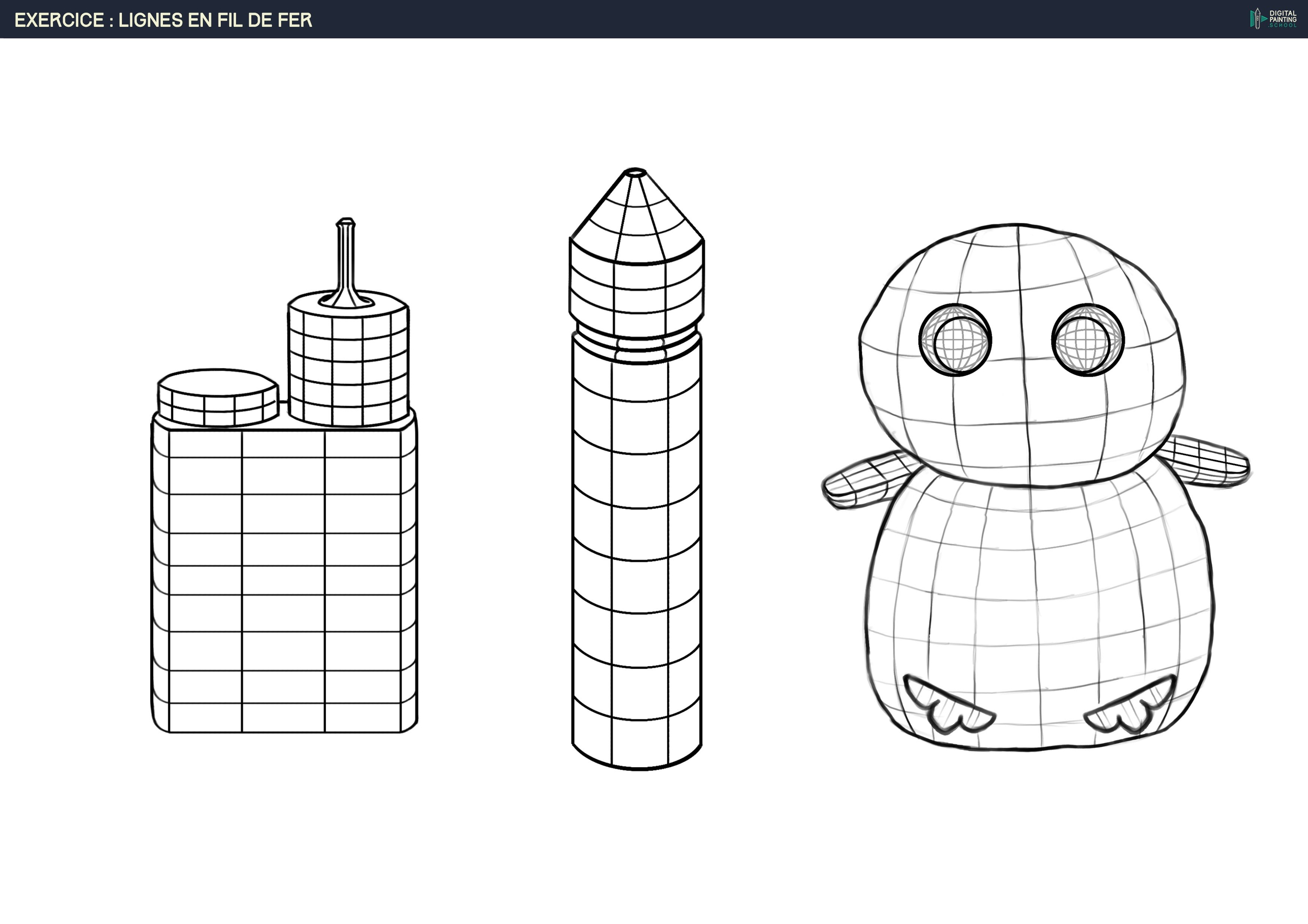
Task: Click the cone-shaped cap of the tall bottle
Action: [x=637, y=219]
